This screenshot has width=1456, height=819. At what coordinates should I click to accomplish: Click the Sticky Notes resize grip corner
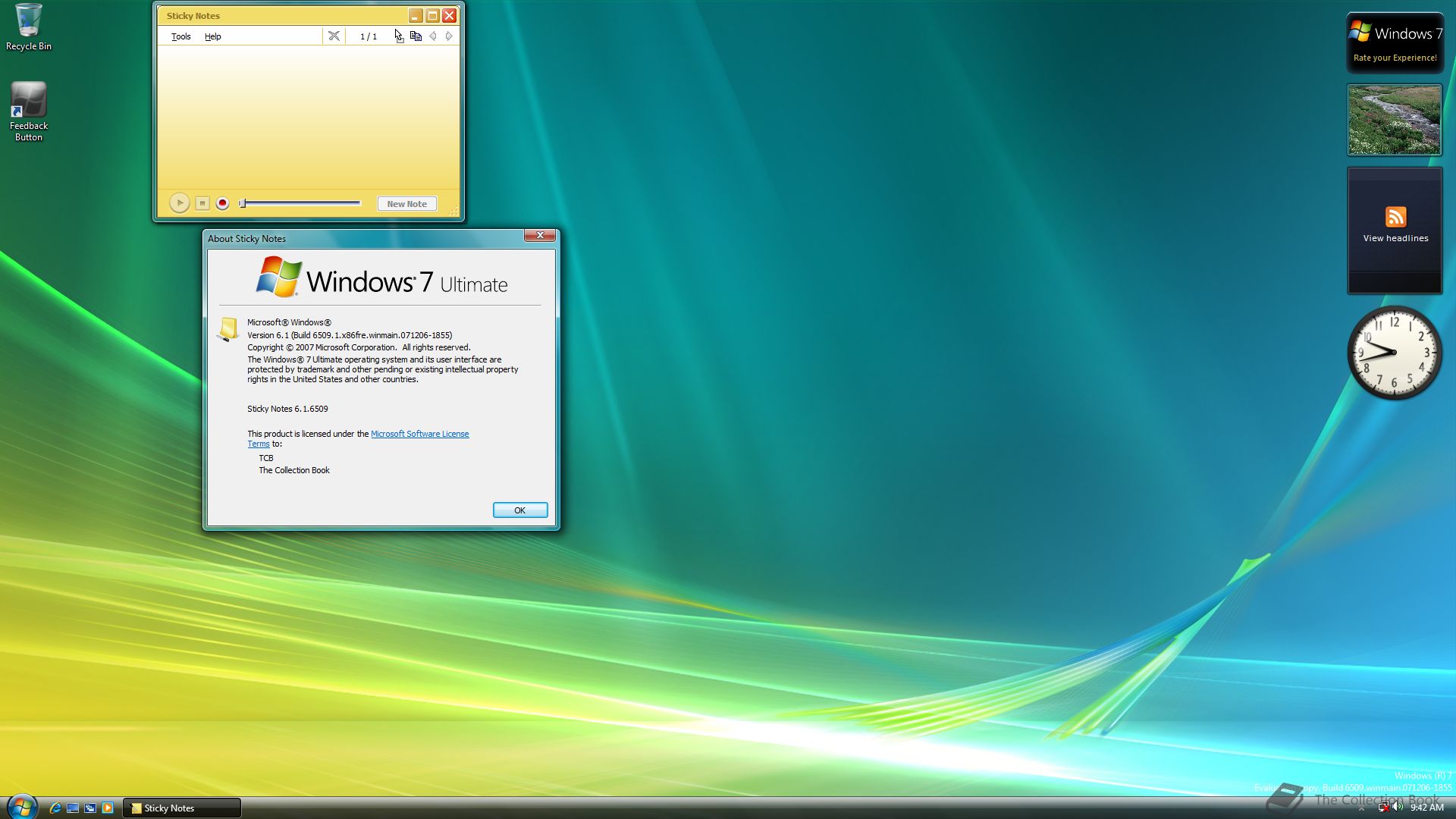click(453, 212)
